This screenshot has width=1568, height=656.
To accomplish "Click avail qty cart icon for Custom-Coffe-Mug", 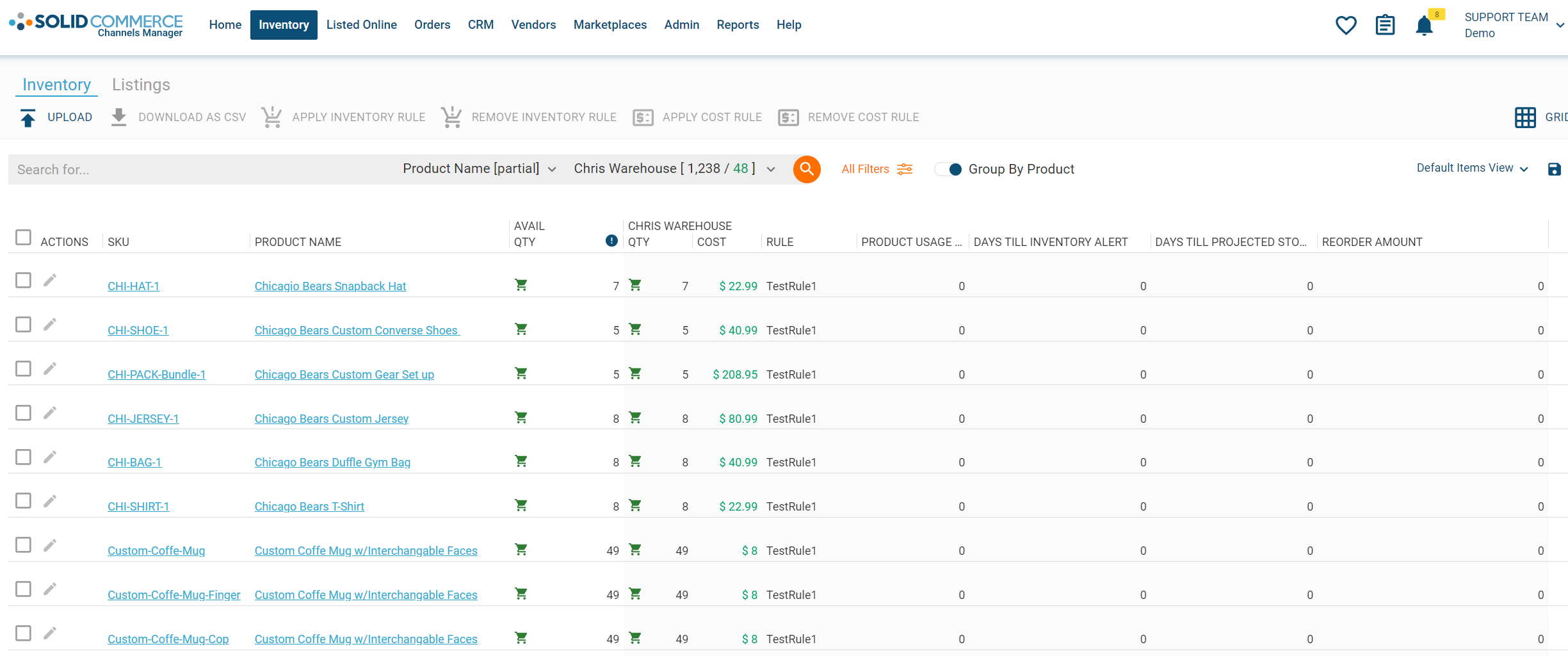I will (x=521, y=550).
